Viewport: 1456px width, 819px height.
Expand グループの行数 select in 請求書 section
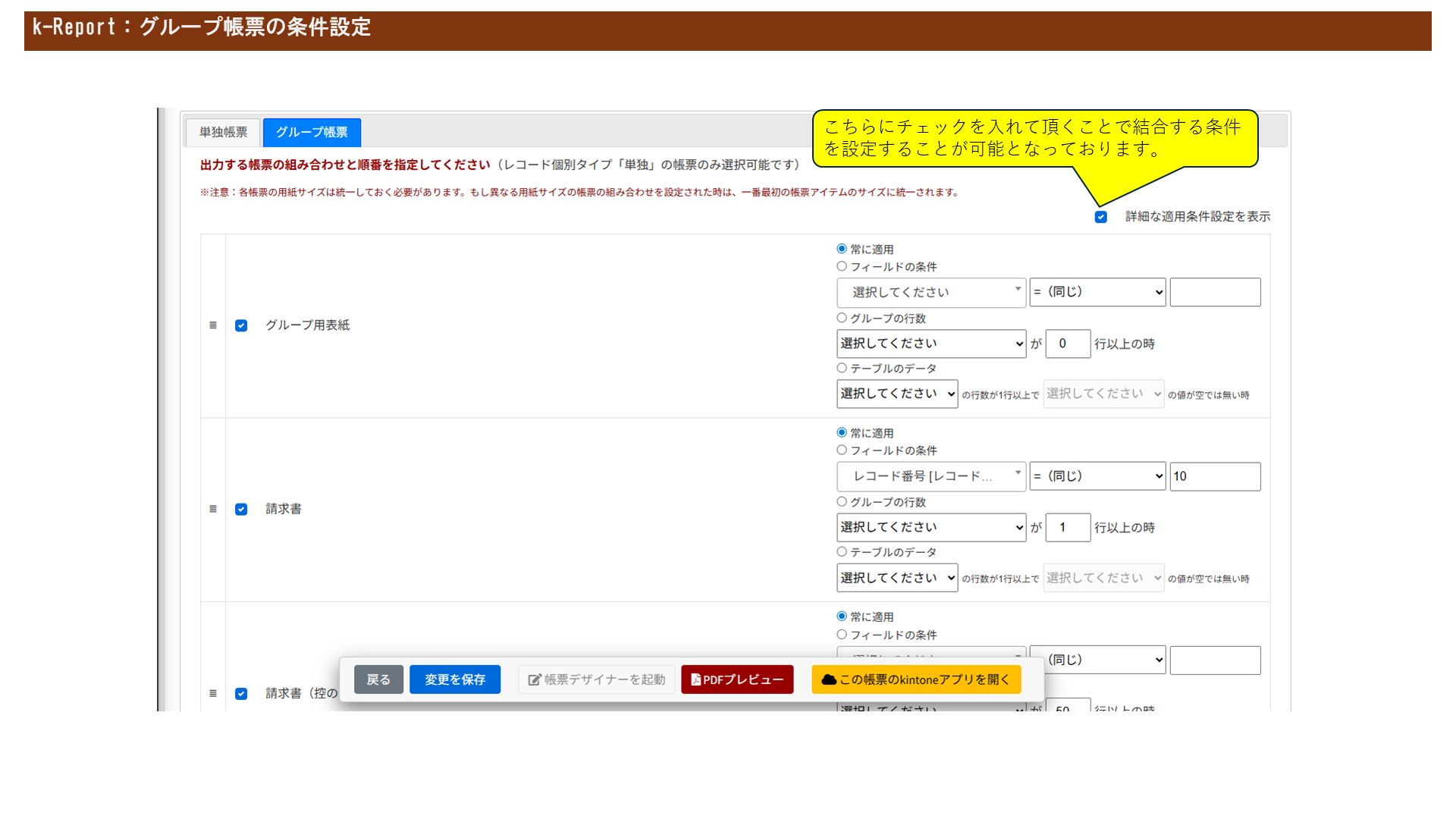(x=931, y=527)
